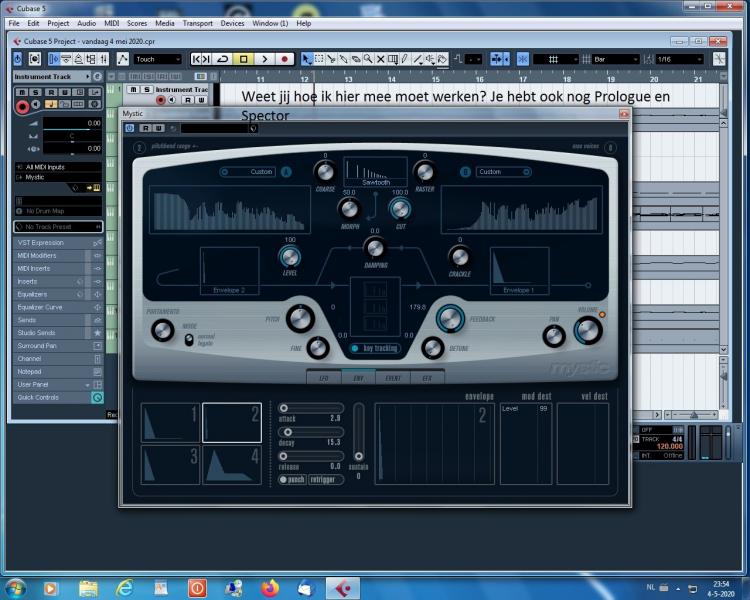Screen dimensions: 750x600
Task: Select the Mute X tool
Action: (380, 59)
